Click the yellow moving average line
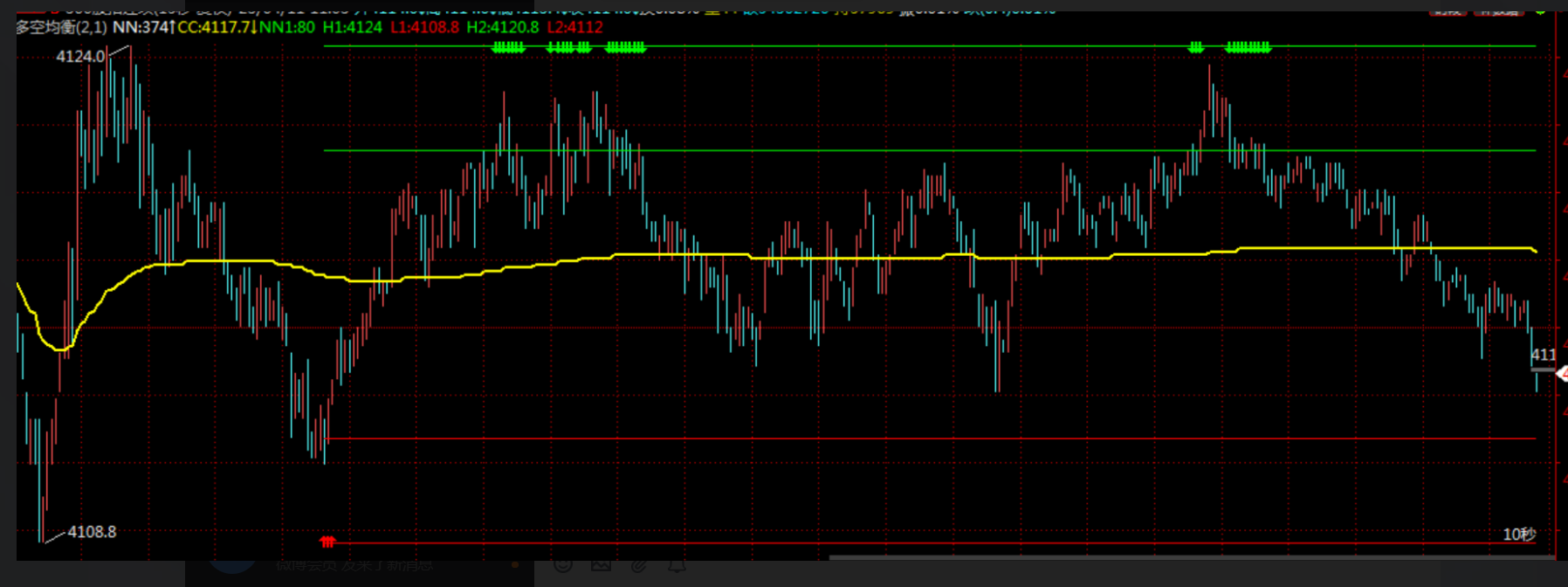This screenshot has width=1568, height=587. point(873,257)
